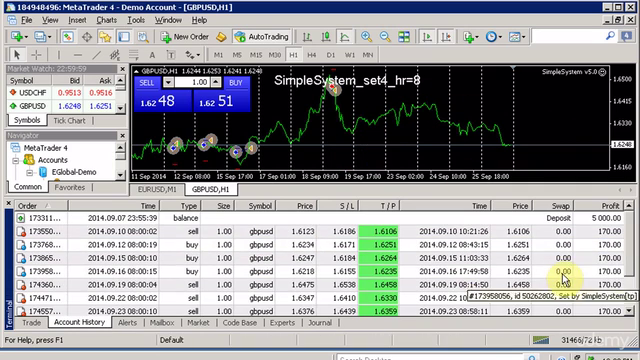Collapse the one-click trading panel triangle
This screenshot has width=640, height=360.
click(136, 71)
